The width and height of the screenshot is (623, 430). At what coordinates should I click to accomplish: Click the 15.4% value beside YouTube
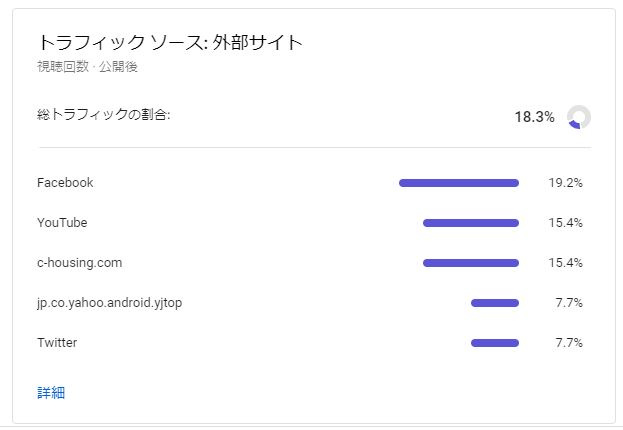pos(565,223)
